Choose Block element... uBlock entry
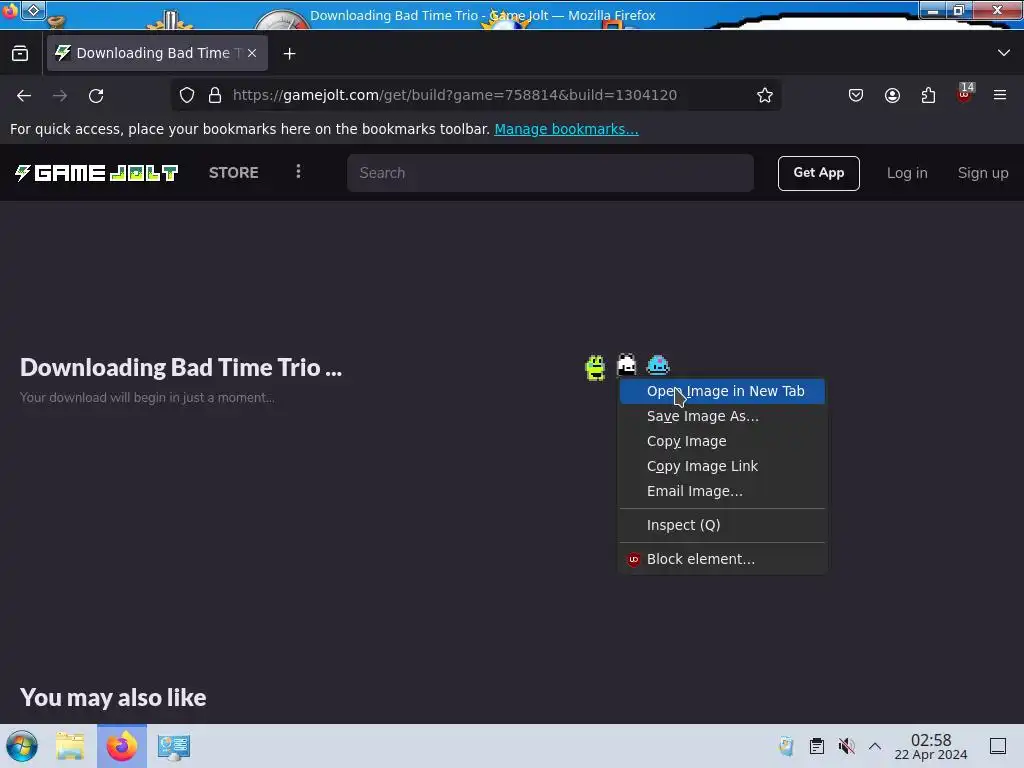Image resolution: width=1024 pixels, height=768 pixels. (722, 559)
